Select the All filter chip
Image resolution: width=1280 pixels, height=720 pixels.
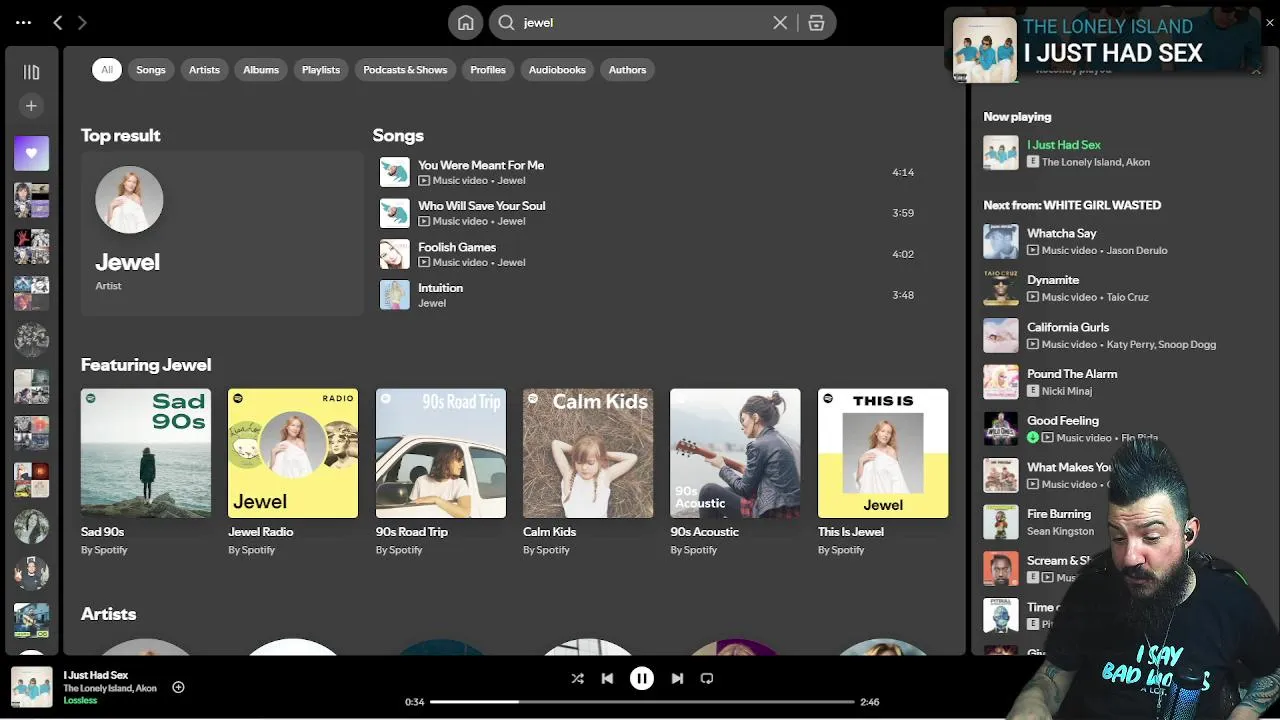coord(107,70)
